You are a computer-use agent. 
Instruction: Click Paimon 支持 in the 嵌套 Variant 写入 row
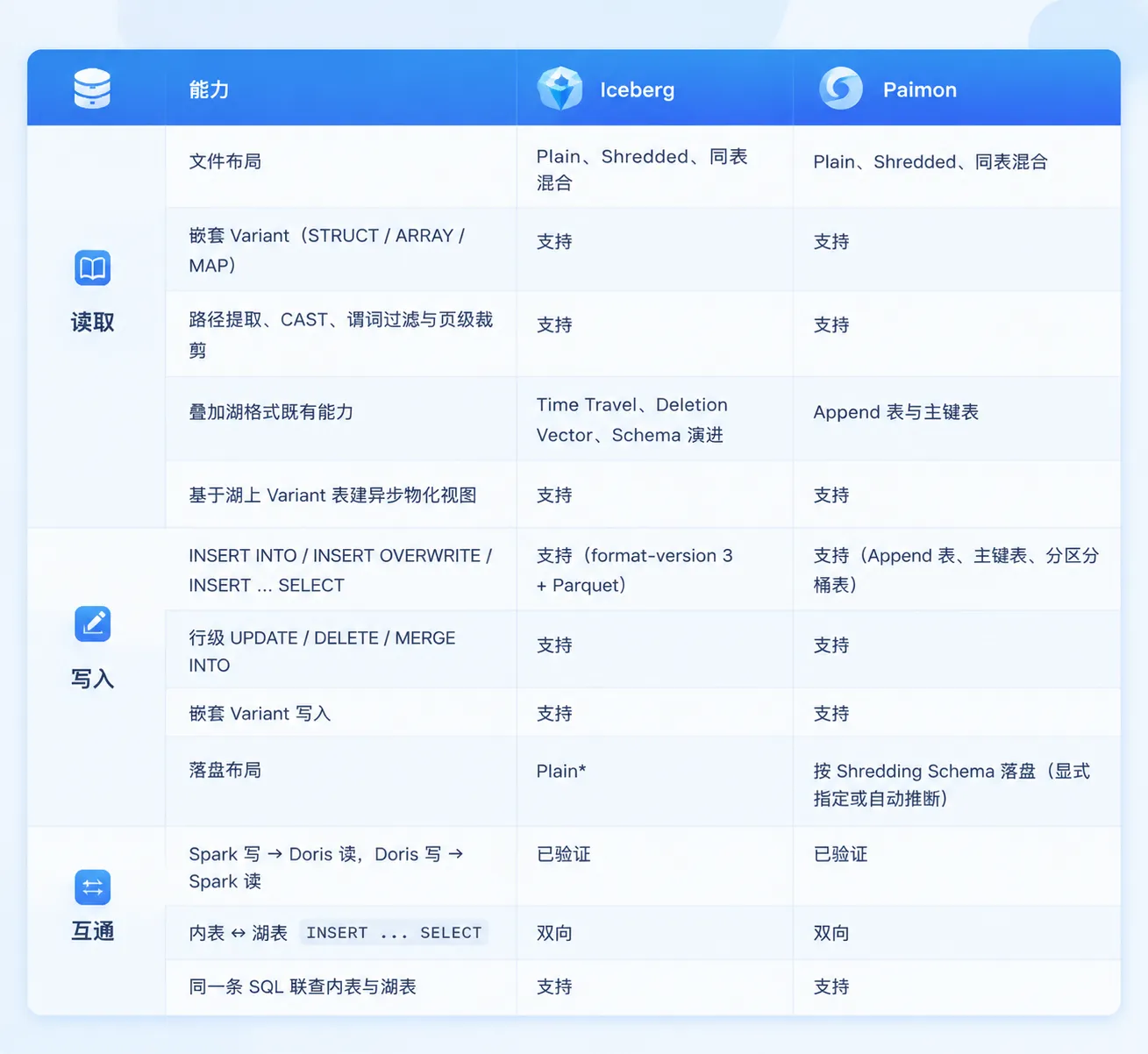coord(831,714)
